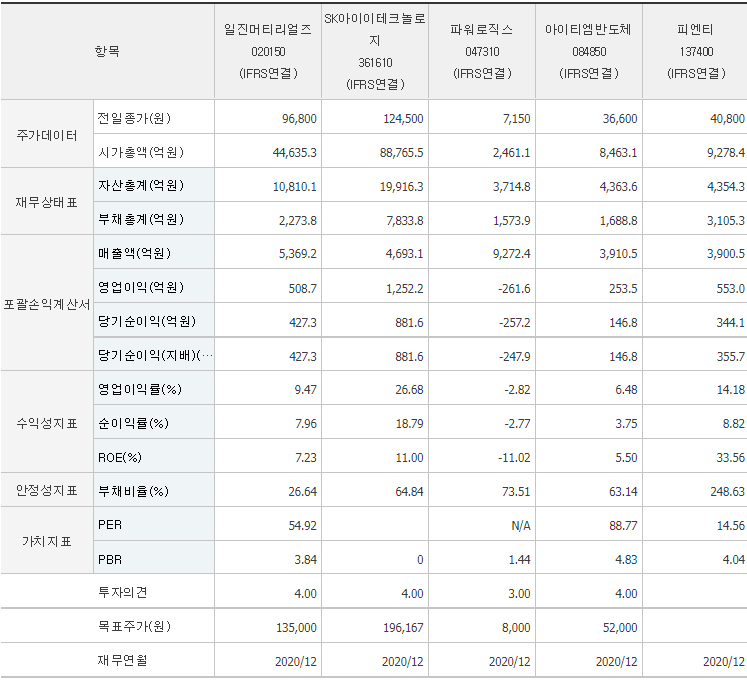Select total assets value 19,916.3
The width and height of the screenshot is (747, 680).
pyautogui.click(x=402, y=187)
